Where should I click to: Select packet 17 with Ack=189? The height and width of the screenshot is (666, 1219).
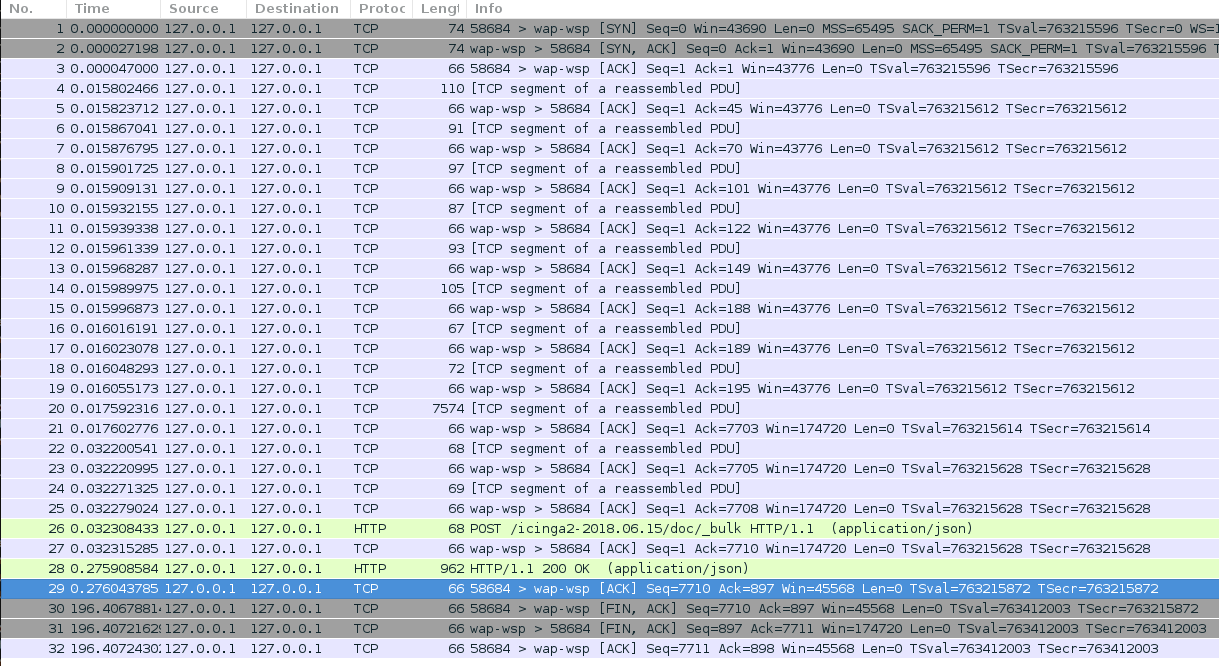click(x=609, y=348)
